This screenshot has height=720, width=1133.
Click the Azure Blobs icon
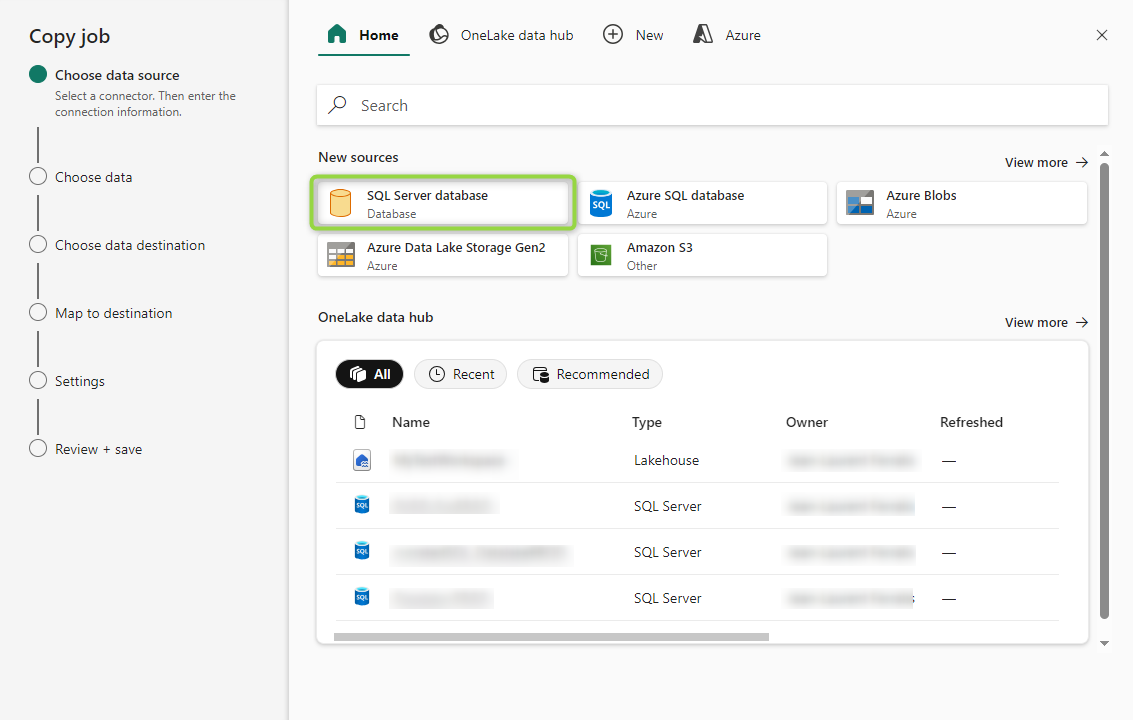860,203
